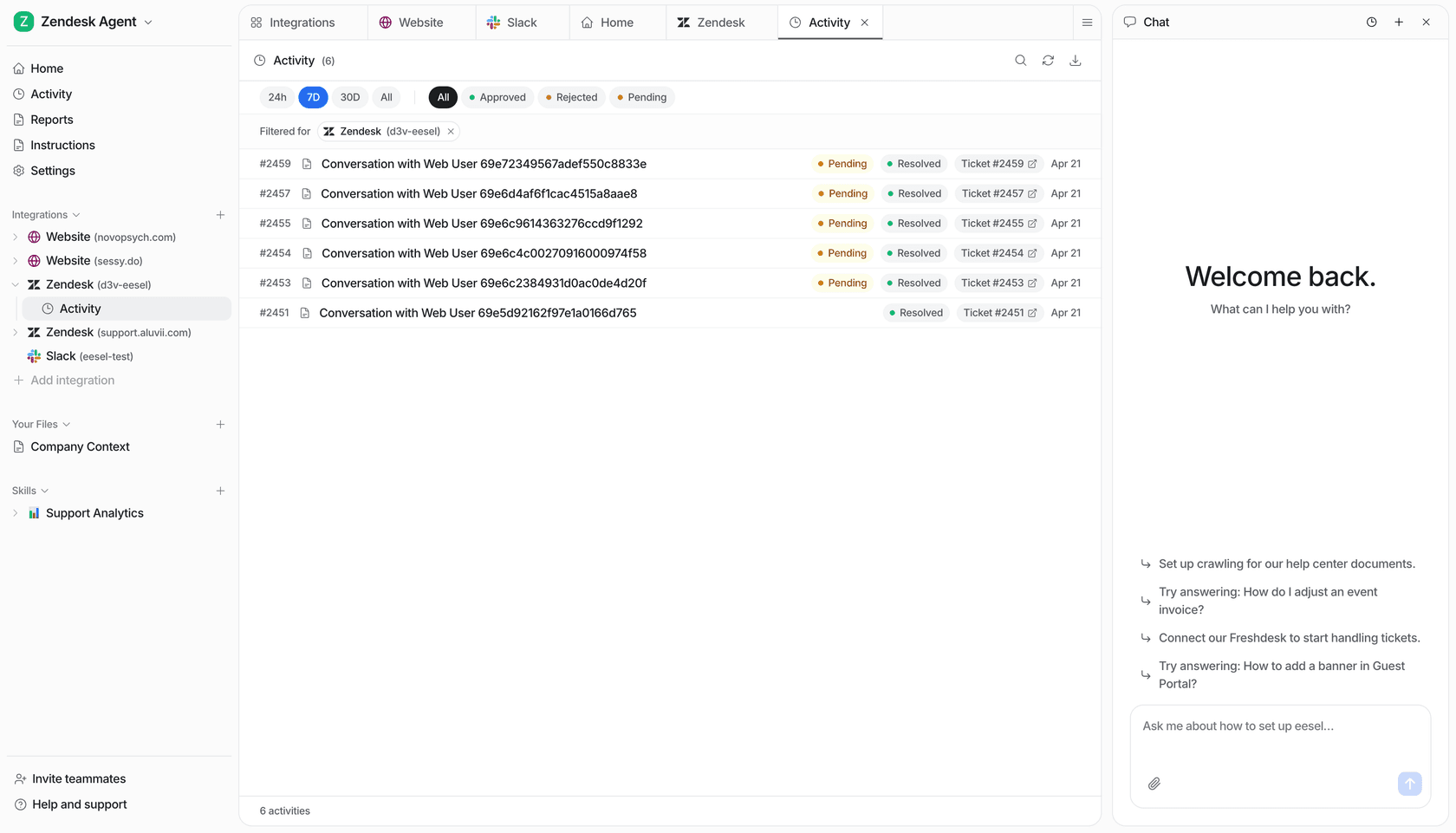Attach a file in the chat input
The width and height of the screenshot is (1456, 833).
pos(1154,784)
